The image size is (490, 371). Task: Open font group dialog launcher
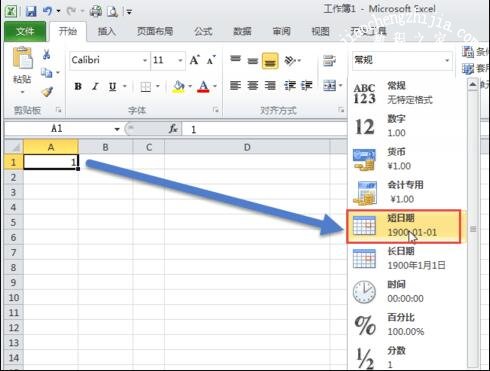point(216,109)
